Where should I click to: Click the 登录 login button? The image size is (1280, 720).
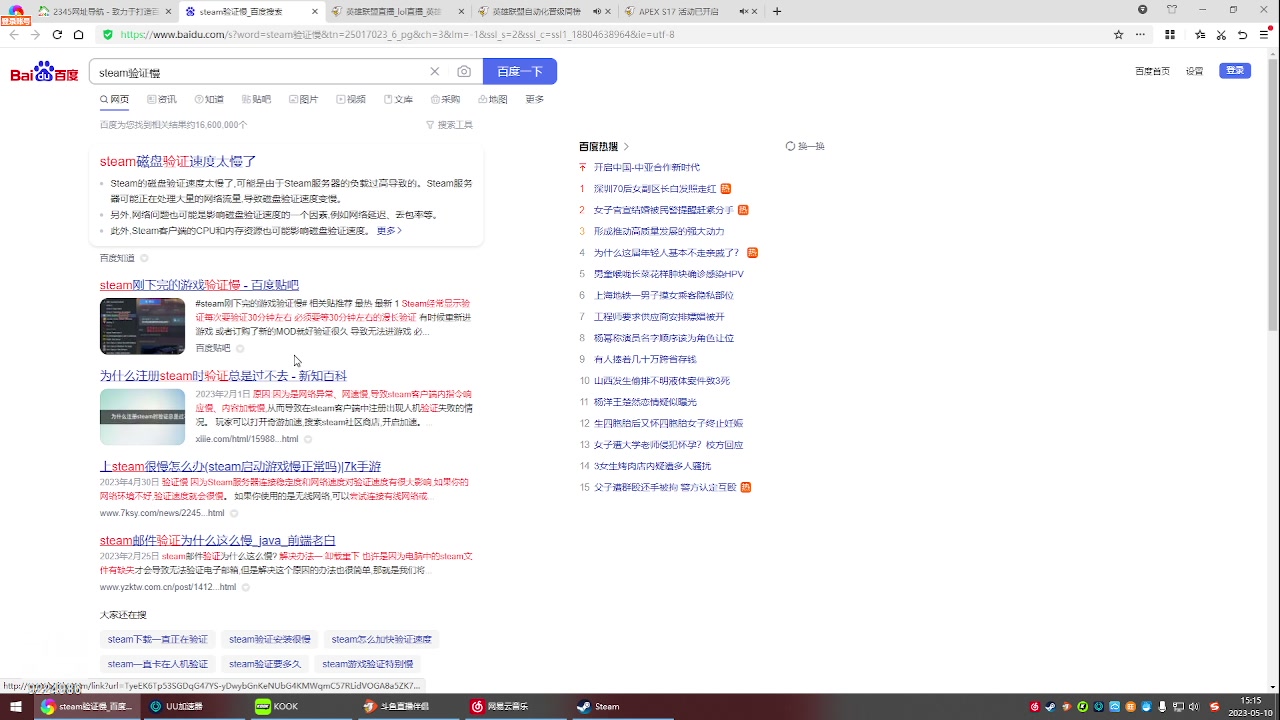(1235, 70)
